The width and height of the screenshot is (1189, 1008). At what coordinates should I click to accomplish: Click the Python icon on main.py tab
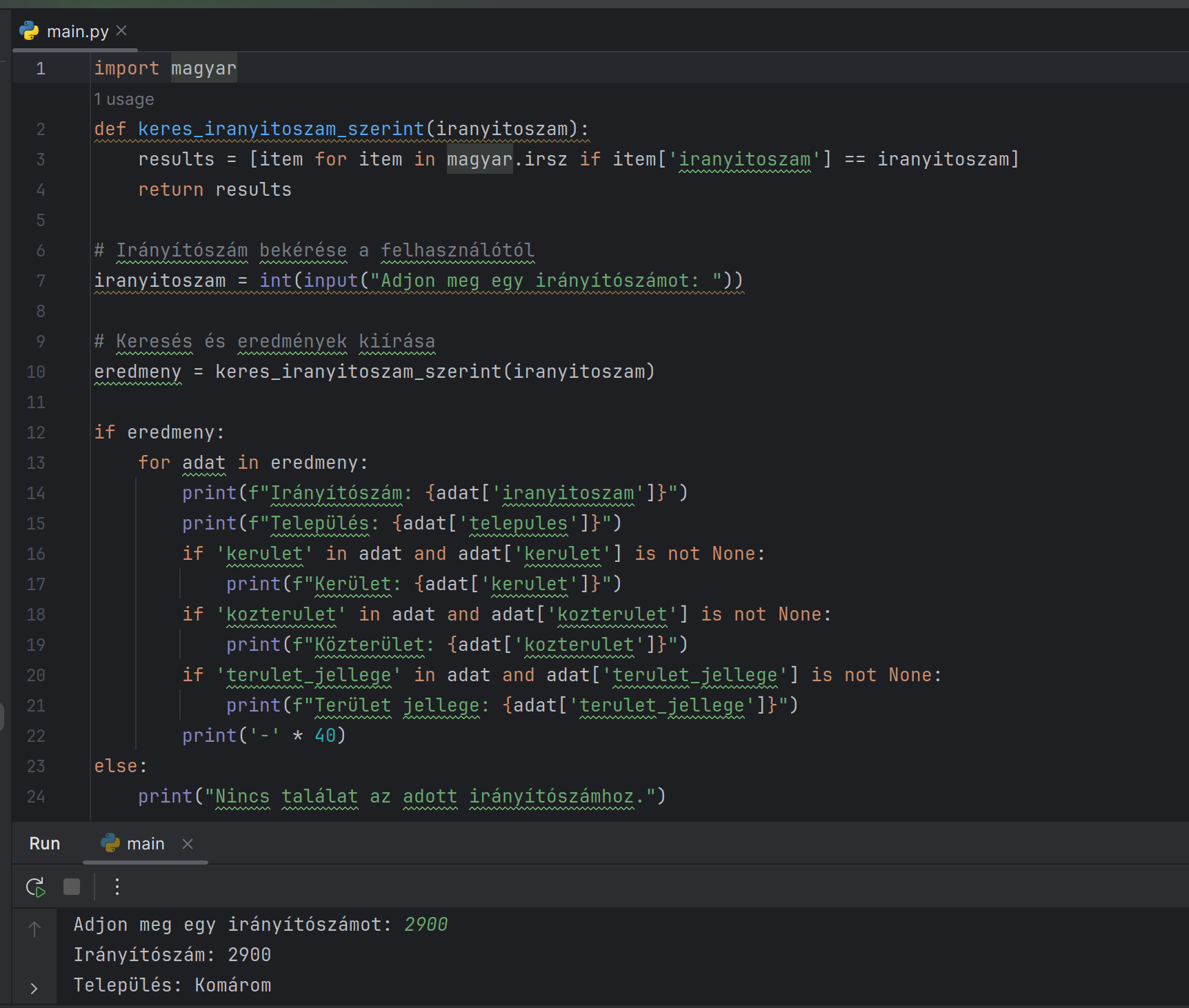click(x=28, y=30)
